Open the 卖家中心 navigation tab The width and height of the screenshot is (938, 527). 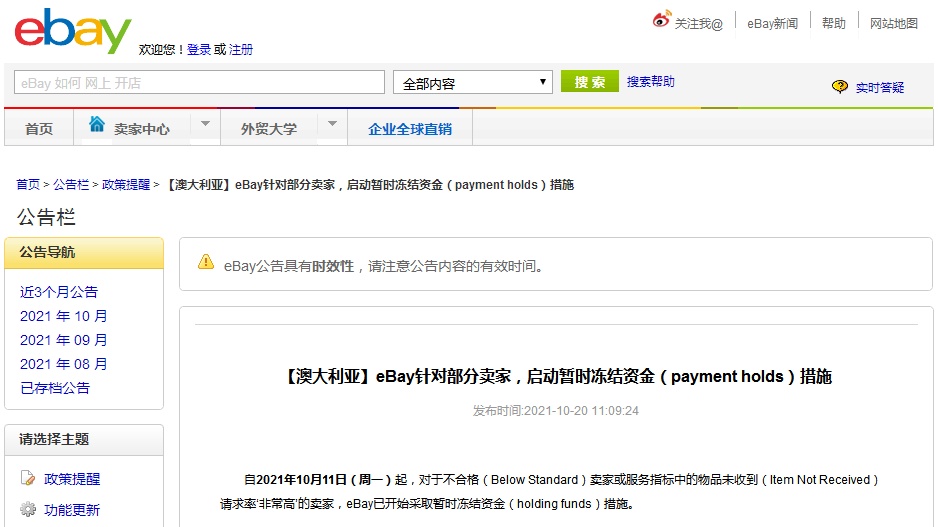[x=142, y=129]
